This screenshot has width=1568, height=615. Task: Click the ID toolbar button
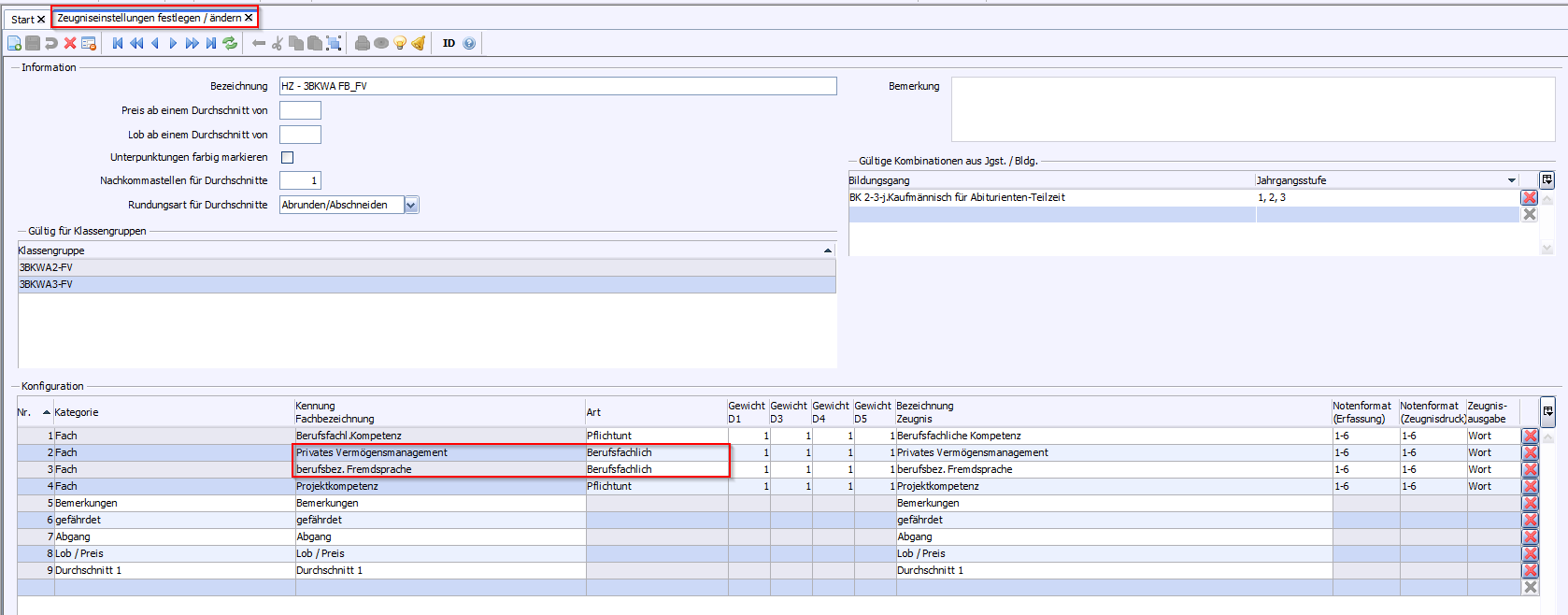449,43
